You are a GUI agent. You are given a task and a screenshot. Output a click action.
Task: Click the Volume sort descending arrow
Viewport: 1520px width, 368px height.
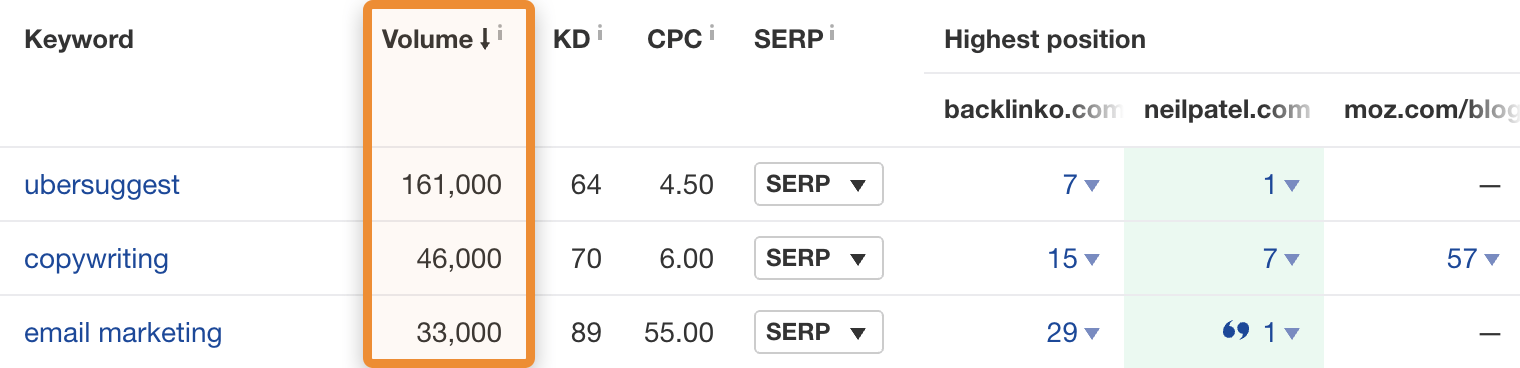[485, 40]
